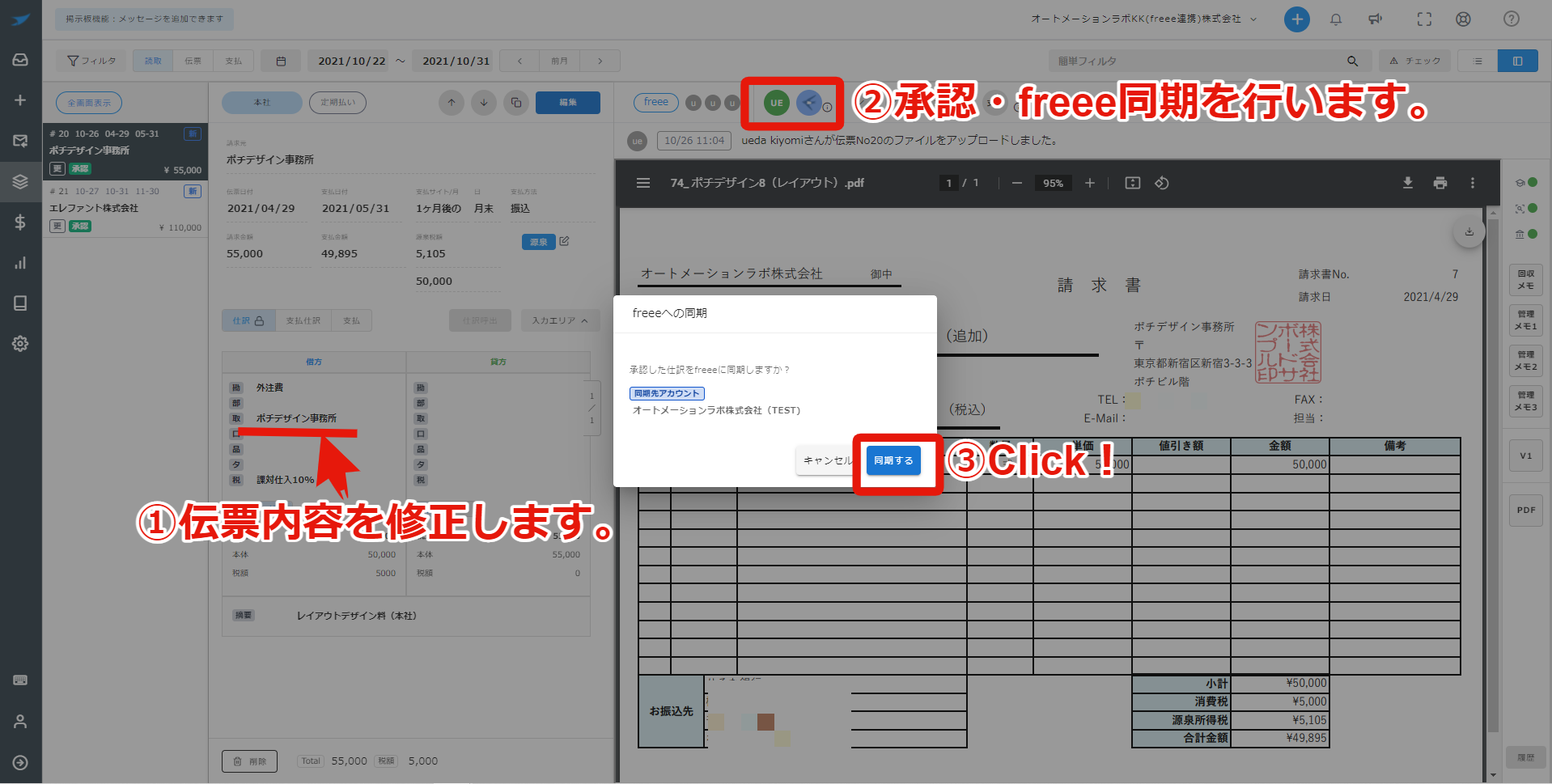Select the 仕訳 journal tab
Image resolution: width=1552 pixels, height=784 pixels.
(x=248, y=320)
